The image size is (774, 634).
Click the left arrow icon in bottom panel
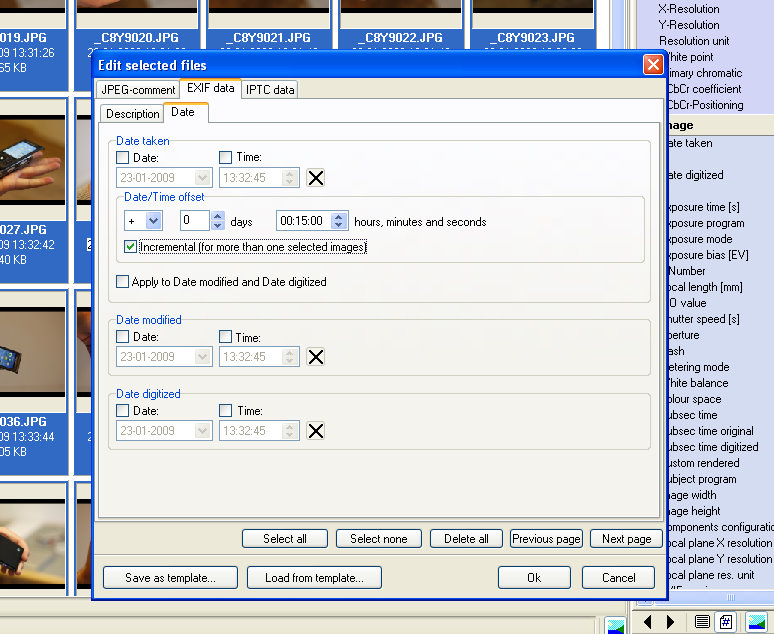648,622
